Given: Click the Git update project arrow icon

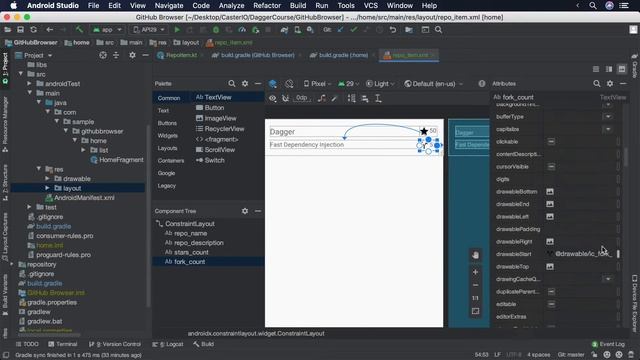Looking at the screenshot, I should point(340,30).
